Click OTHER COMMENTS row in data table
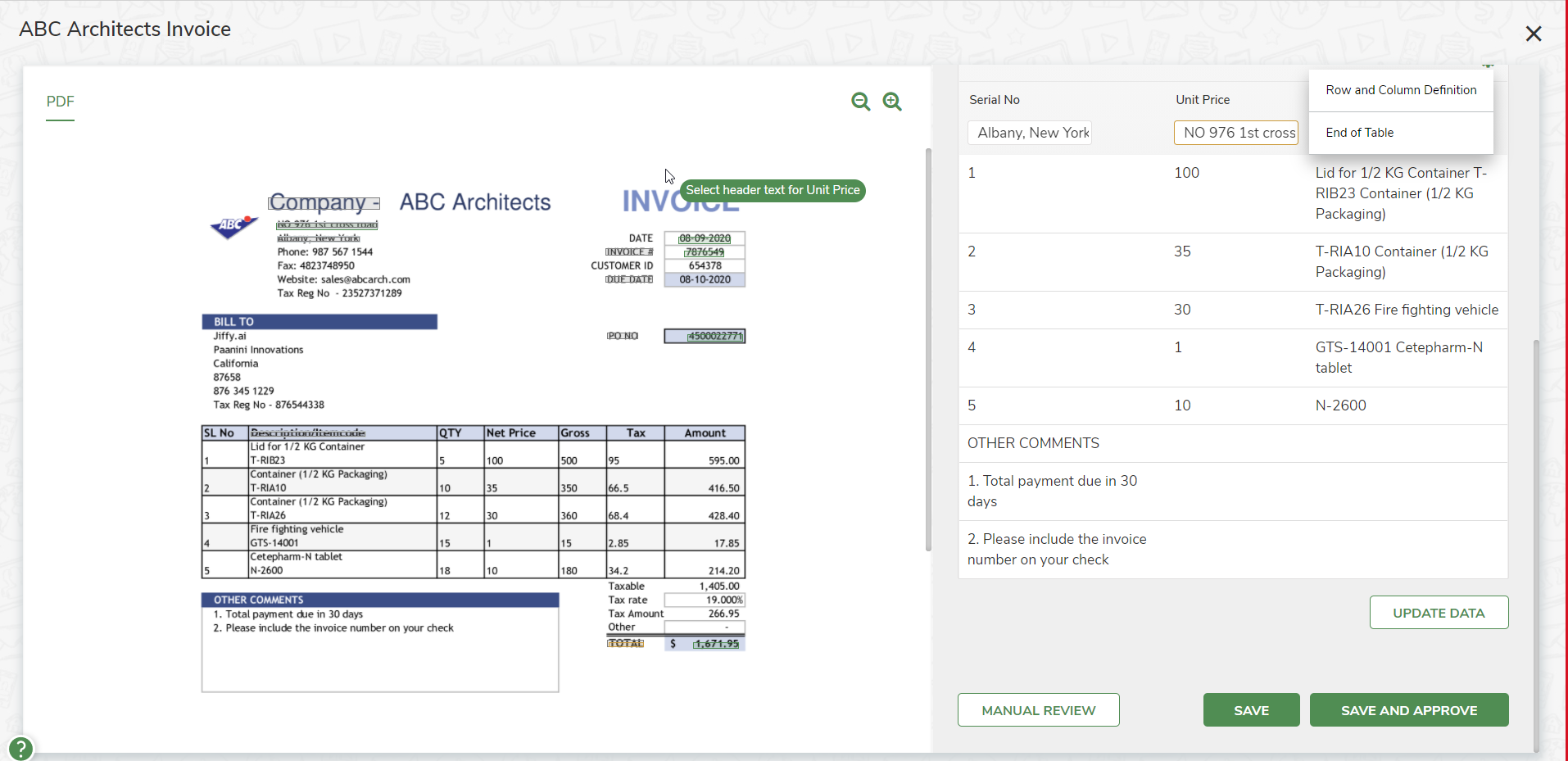 1232,443
